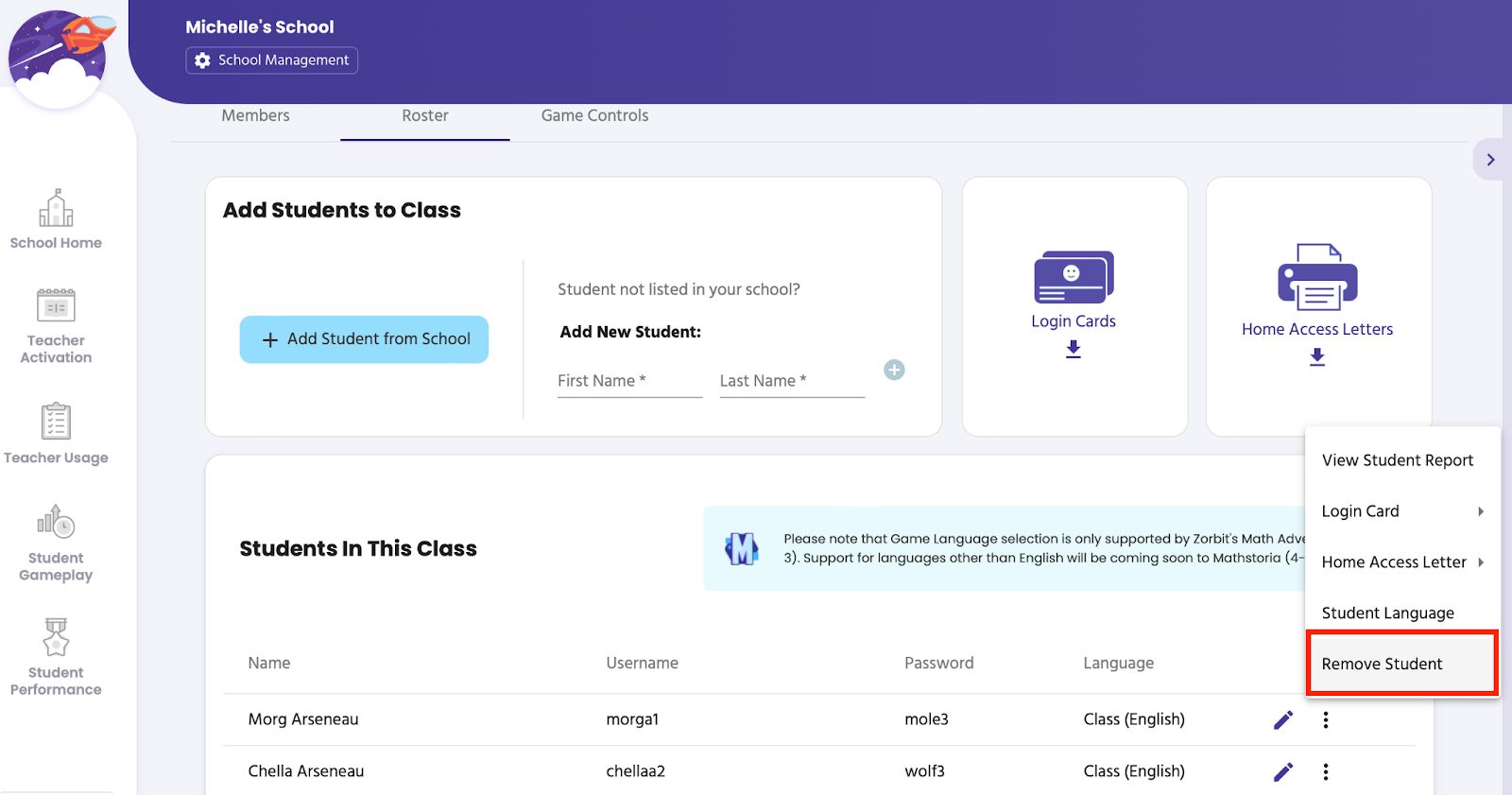This screenshot has width=1512, height=795.
Task: Click the Home Access Letters printer icon
Action: click(1317, 277)
